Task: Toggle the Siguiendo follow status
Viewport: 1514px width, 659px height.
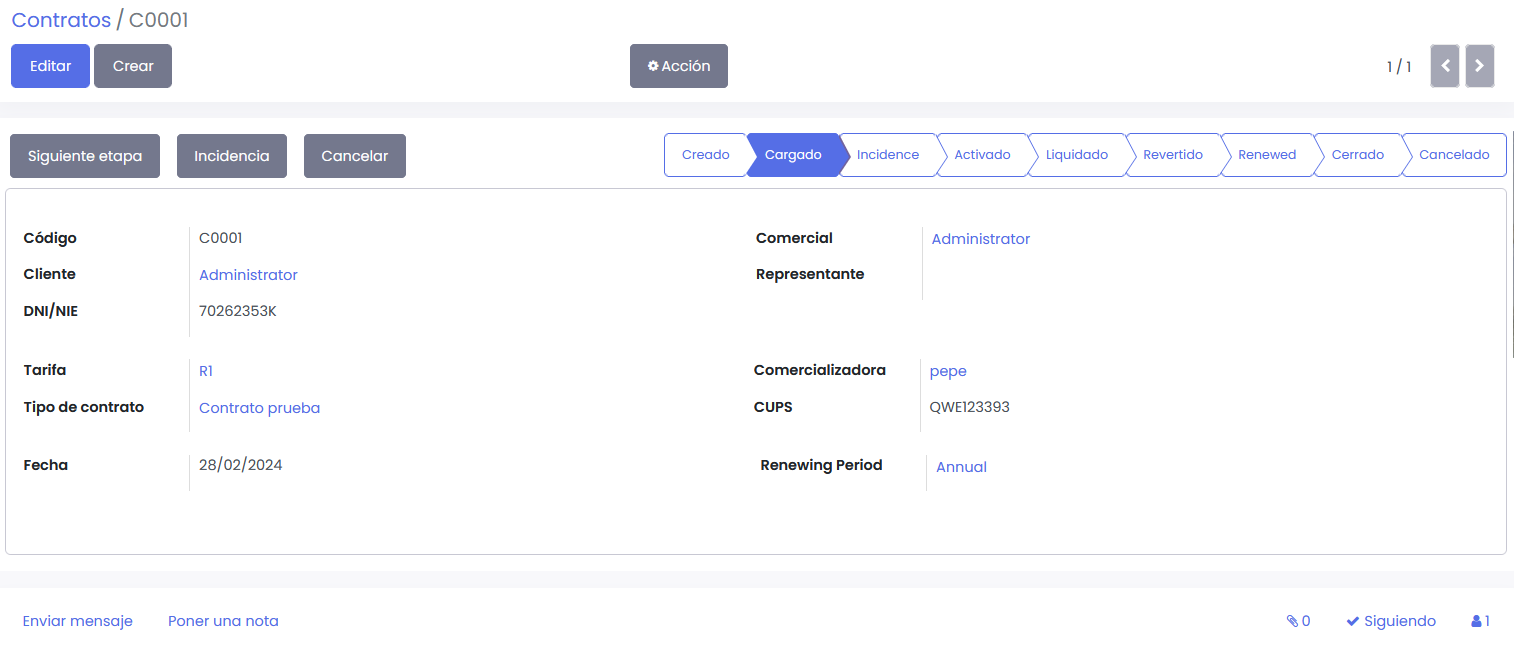Action: pyautogui.click(x=1390, y=621)
